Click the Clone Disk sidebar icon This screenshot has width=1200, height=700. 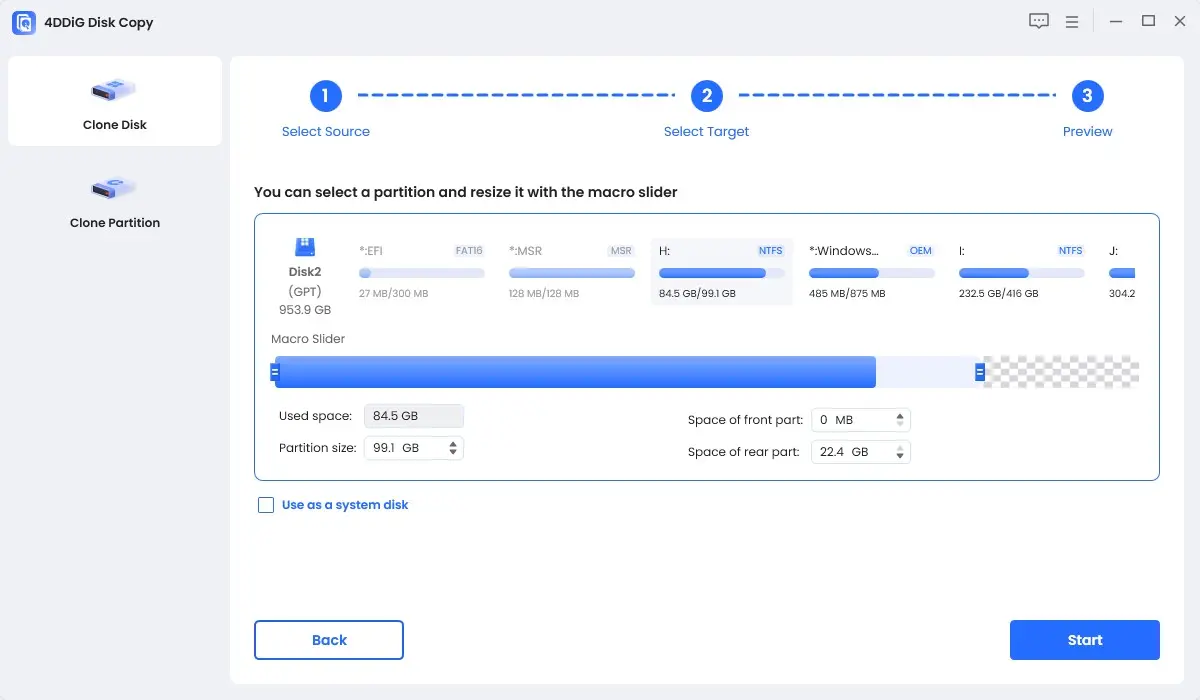point(114,92)
